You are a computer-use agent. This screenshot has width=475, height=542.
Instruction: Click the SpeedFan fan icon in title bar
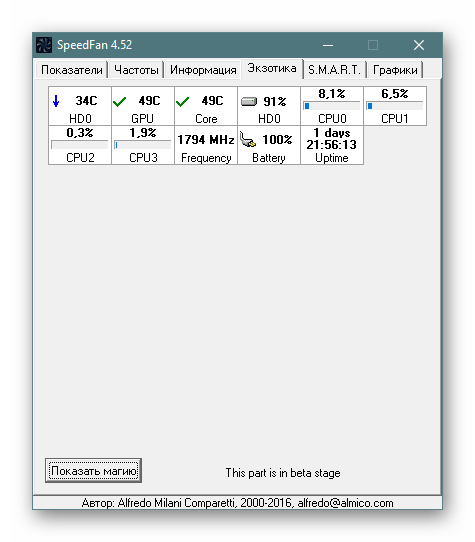coord(44,45)
